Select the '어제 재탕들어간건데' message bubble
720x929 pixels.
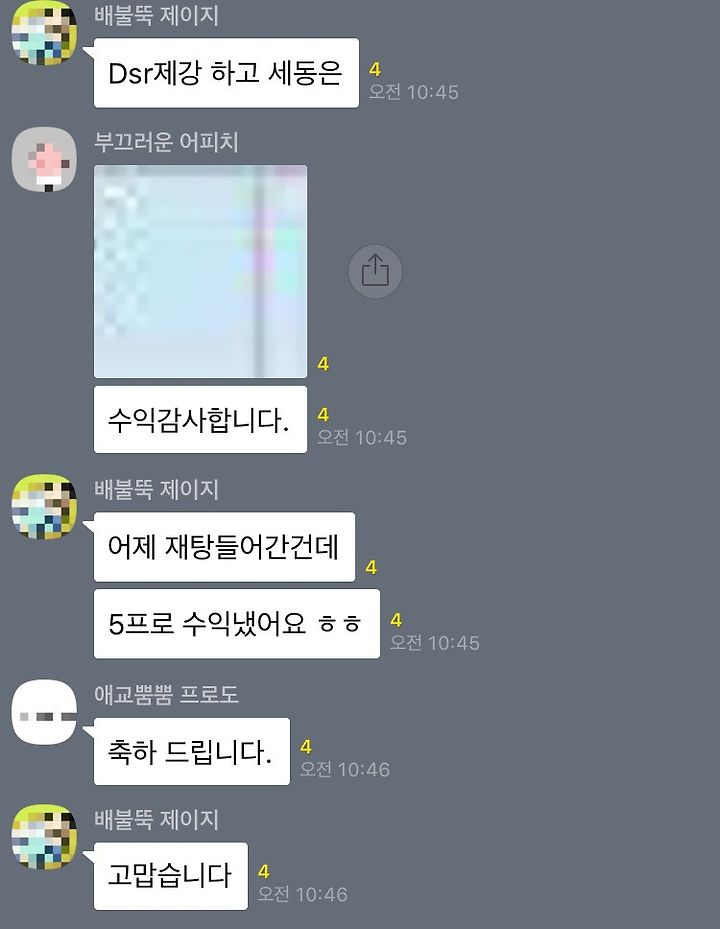pyautogui.click(x=224, y=547)
